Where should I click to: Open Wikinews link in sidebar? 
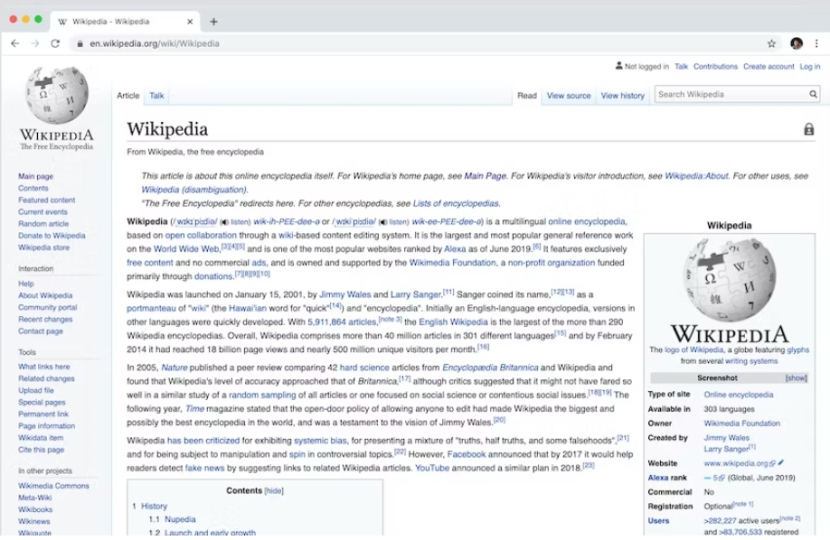point(34,521)
